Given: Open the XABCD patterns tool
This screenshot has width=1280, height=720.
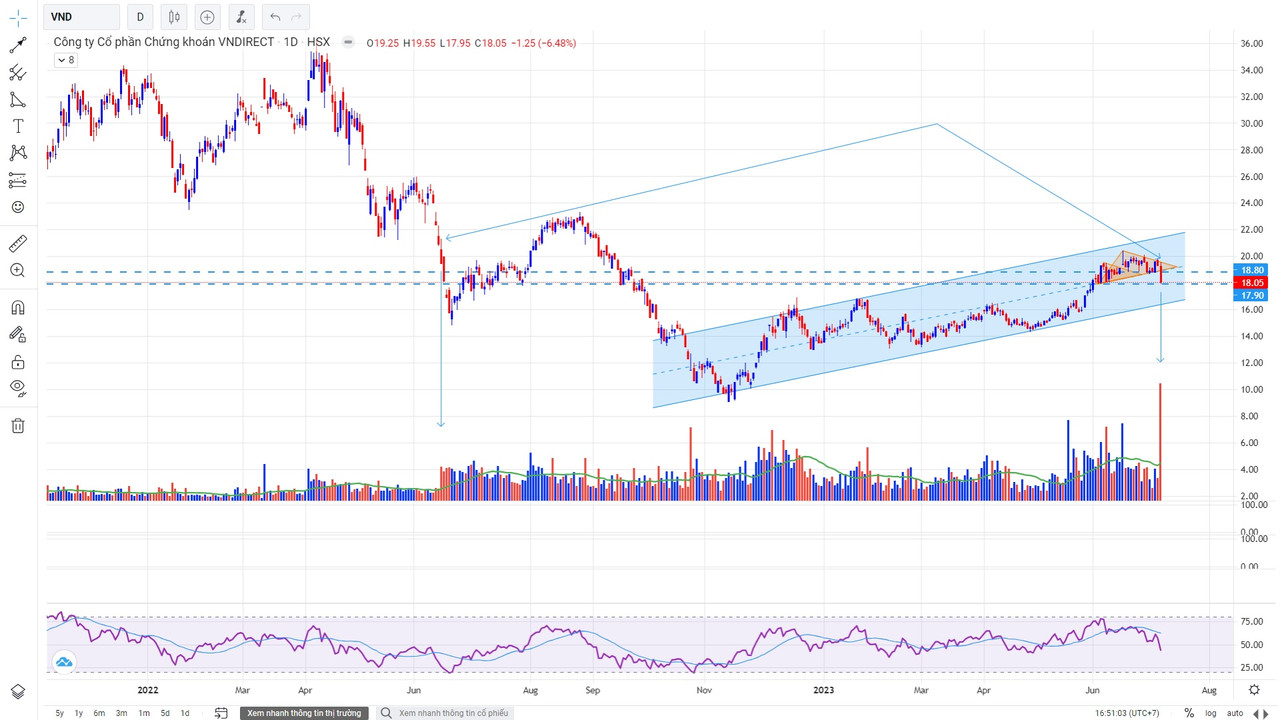Looking at the screenshot, I should (x=18, y=153).
